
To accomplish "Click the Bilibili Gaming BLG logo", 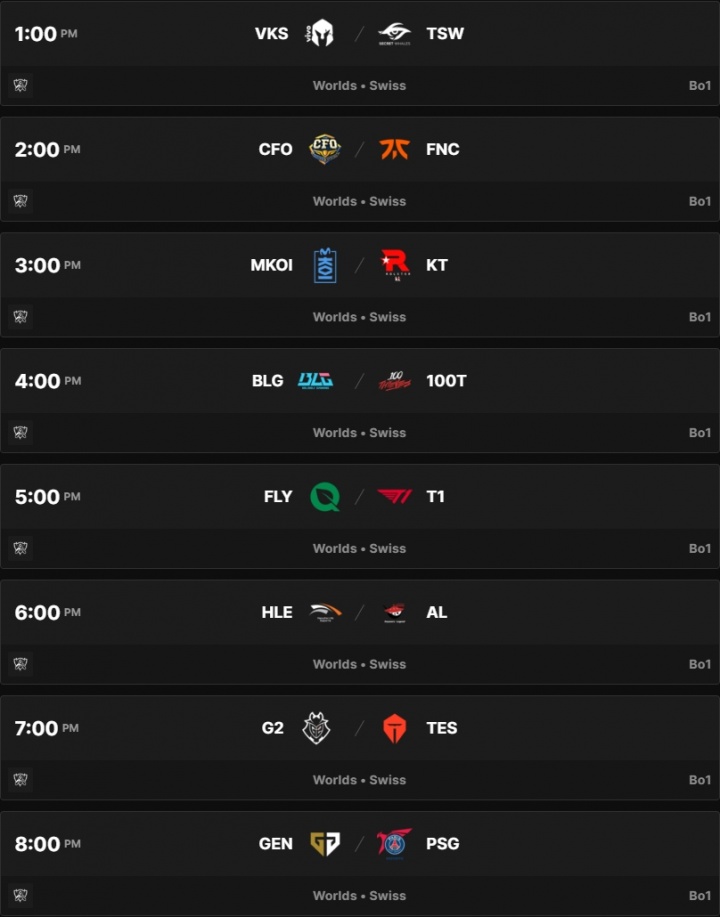I will tap(316, 381).
